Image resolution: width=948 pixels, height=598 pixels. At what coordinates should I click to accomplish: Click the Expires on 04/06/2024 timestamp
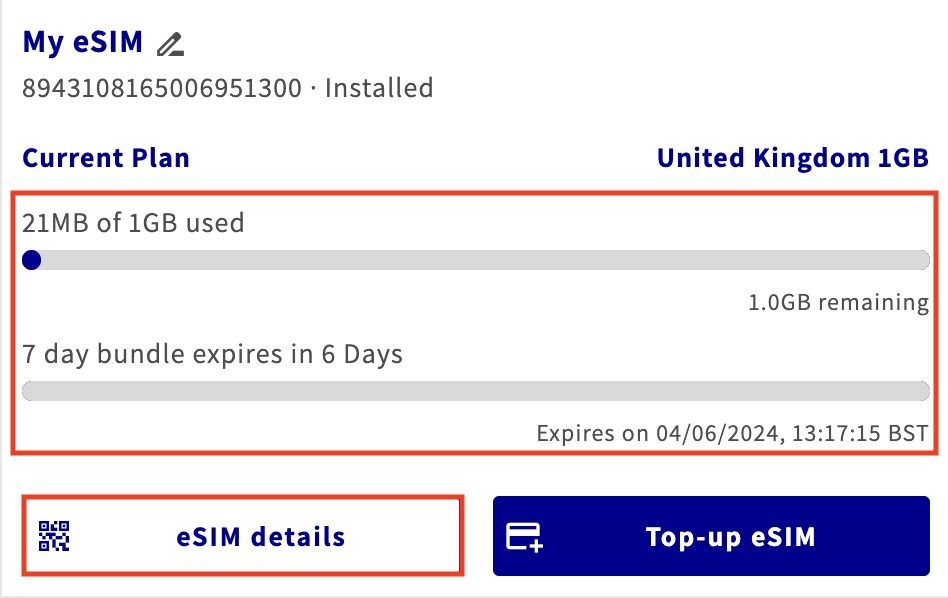tap(733, 434)
